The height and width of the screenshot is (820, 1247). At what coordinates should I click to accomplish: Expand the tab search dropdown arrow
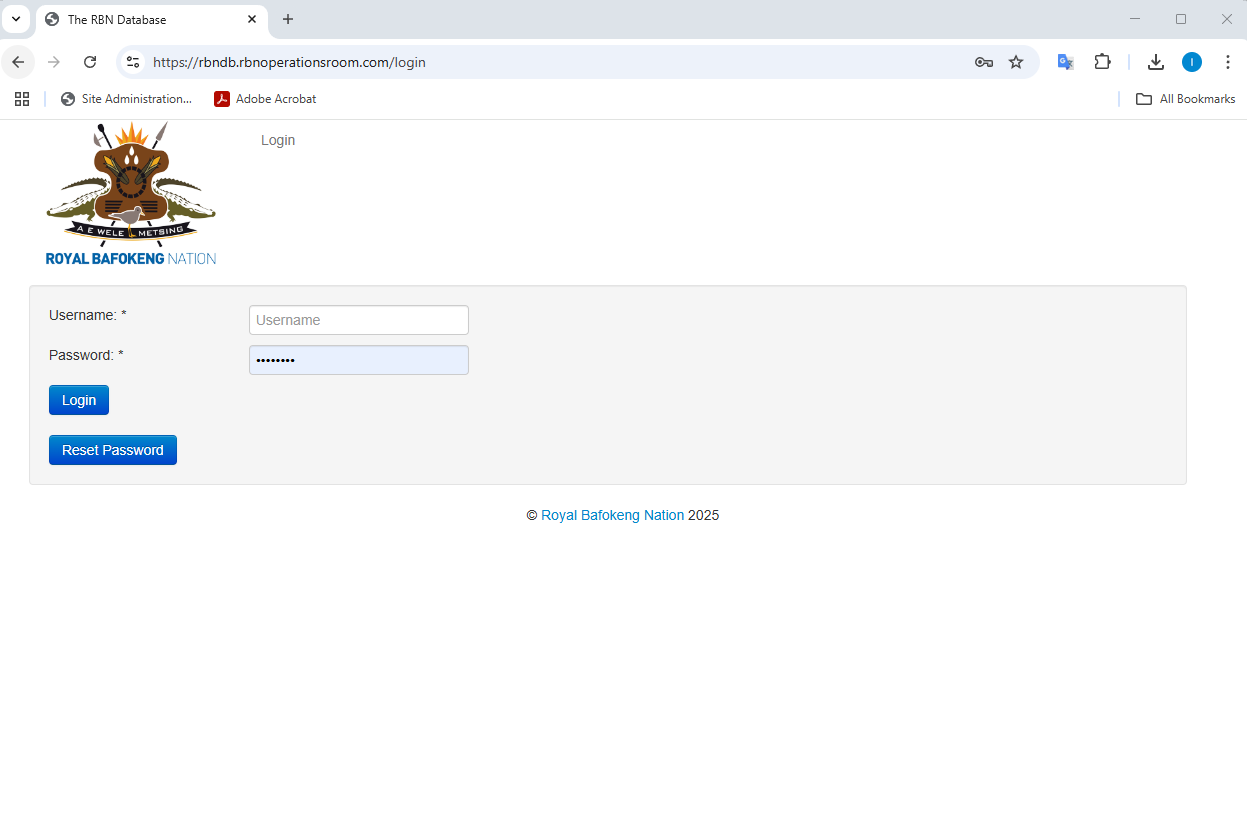click(16, 19)
